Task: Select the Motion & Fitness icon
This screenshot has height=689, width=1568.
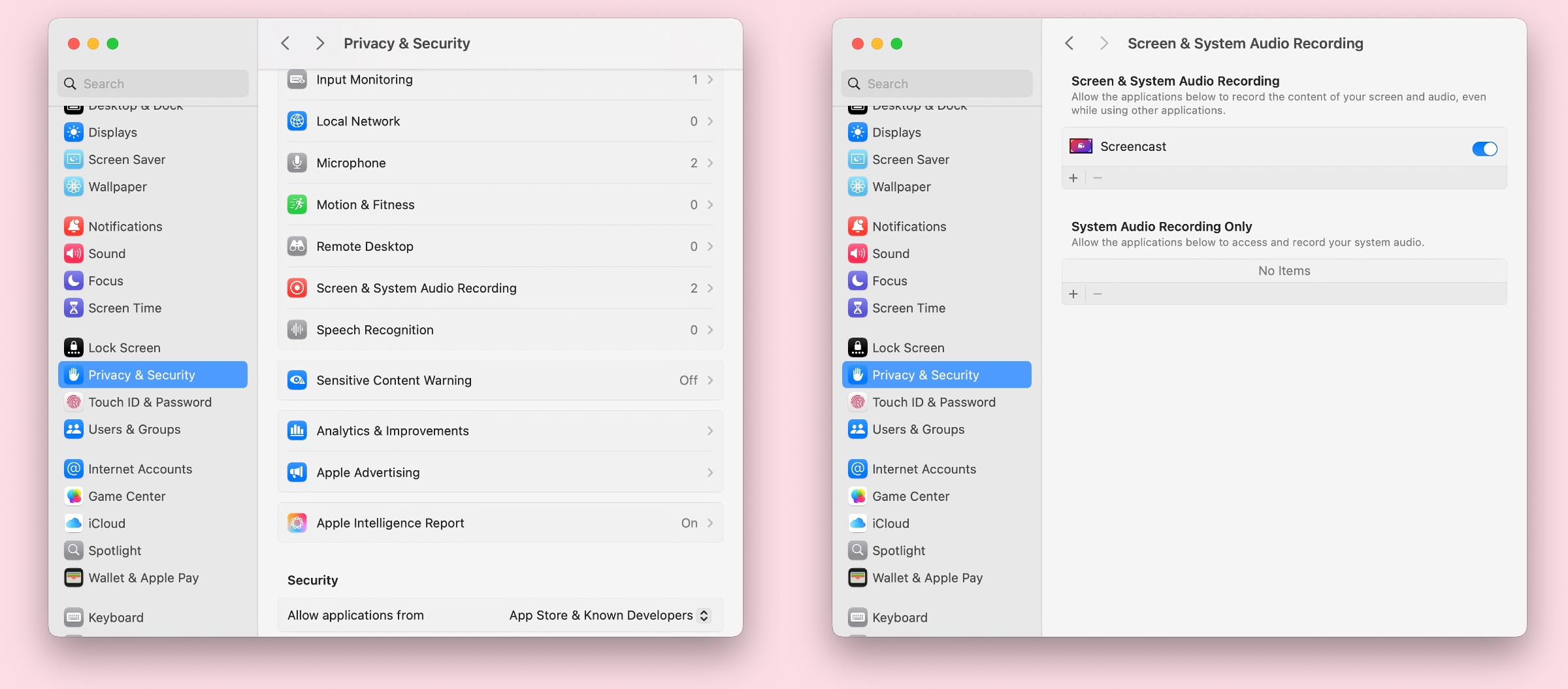Action: [297, 204]
